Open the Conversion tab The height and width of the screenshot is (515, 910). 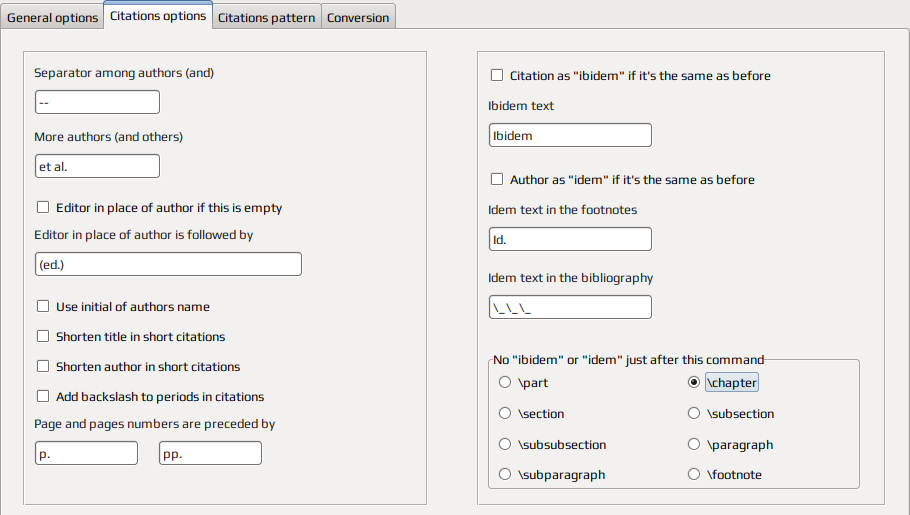358,17
